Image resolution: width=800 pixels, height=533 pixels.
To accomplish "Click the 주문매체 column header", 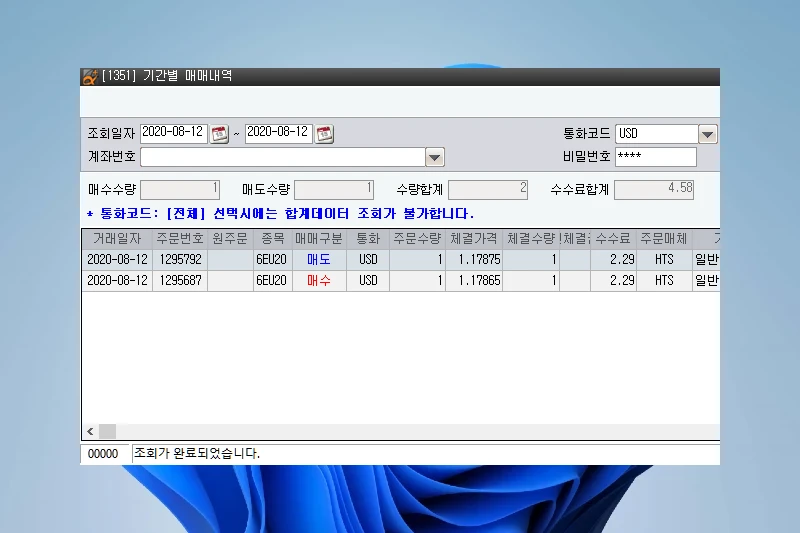I will (664, 239).
